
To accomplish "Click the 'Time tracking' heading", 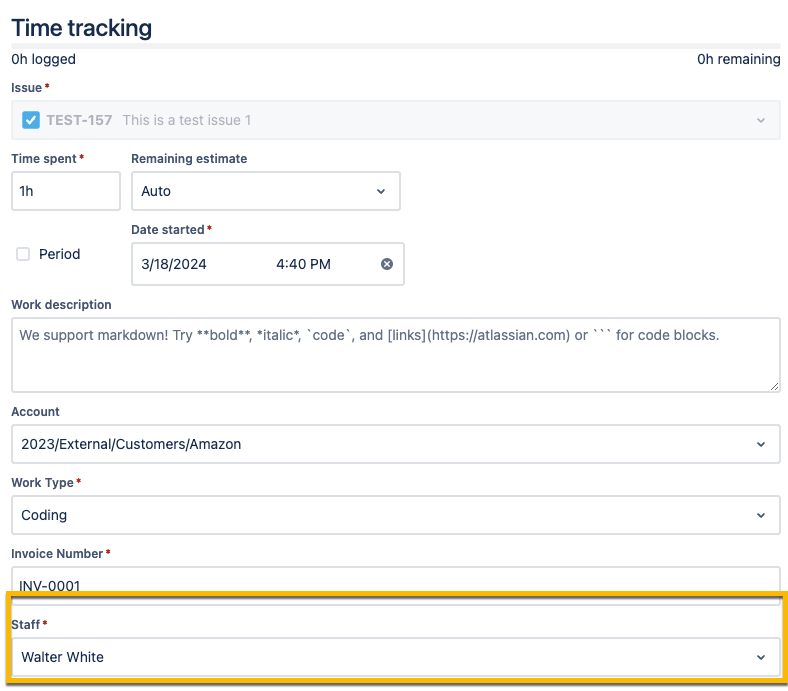I will point(81,28).
